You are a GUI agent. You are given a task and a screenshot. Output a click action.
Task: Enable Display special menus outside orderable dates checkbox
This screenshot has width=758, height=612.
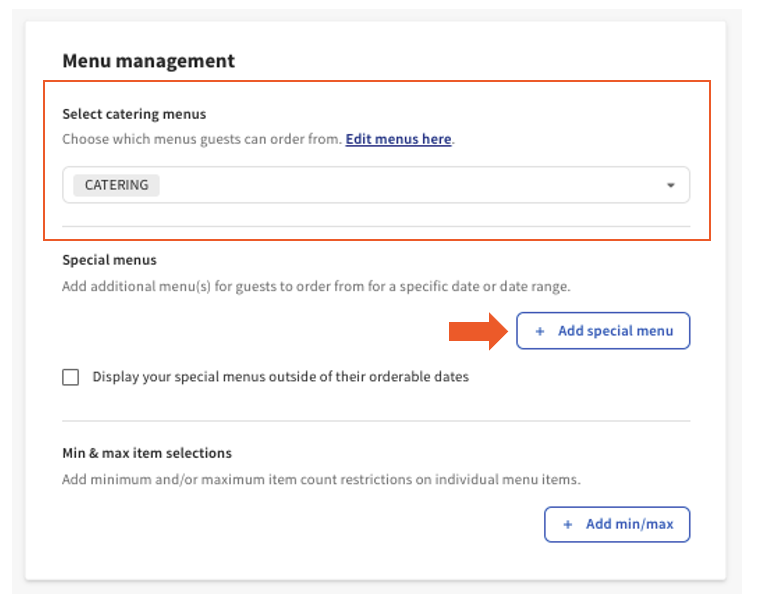click(x=71, y=377)
